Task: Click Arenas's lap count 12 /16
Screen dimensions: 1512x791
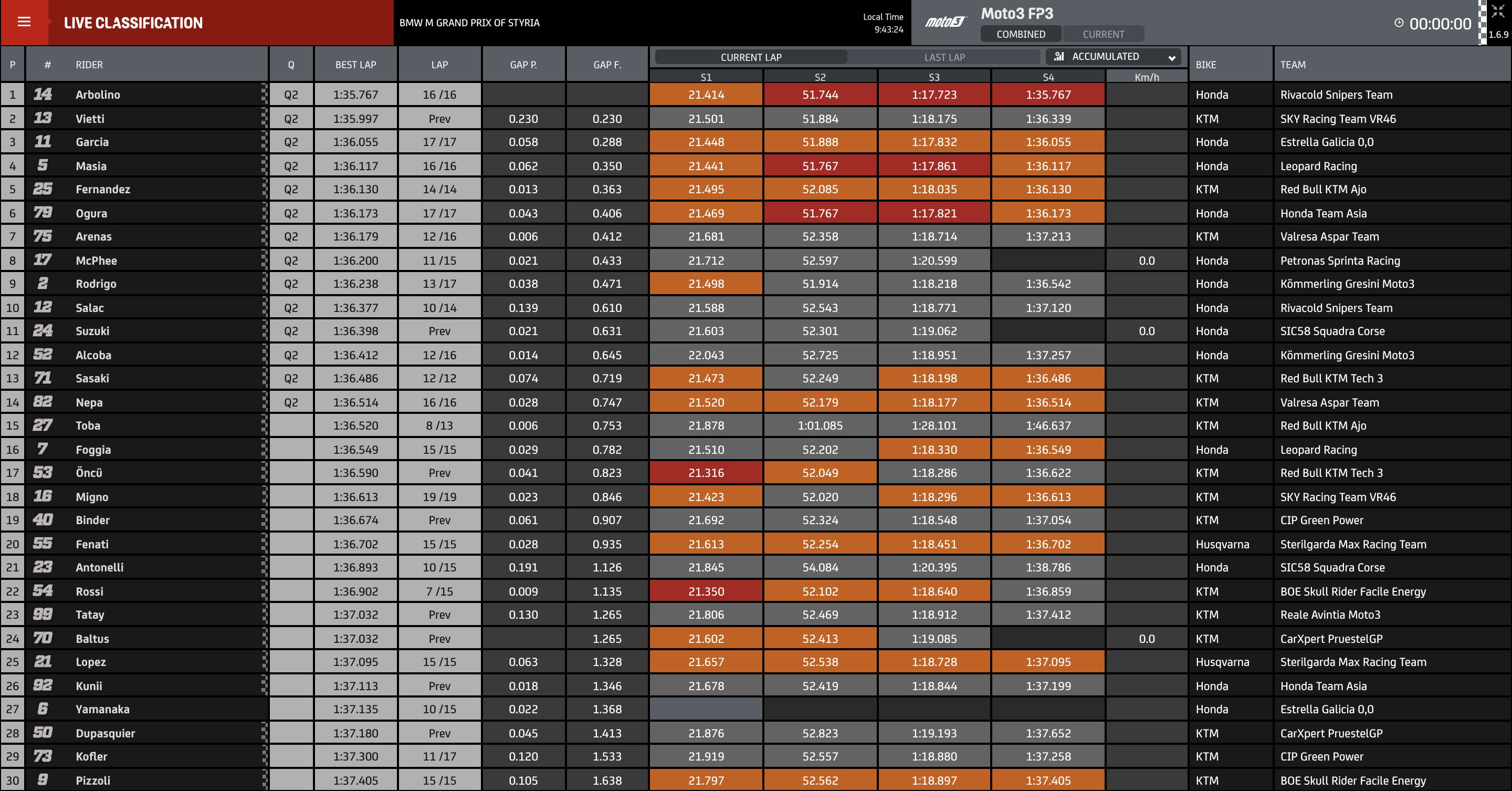Action: click(x=439, y=237)
